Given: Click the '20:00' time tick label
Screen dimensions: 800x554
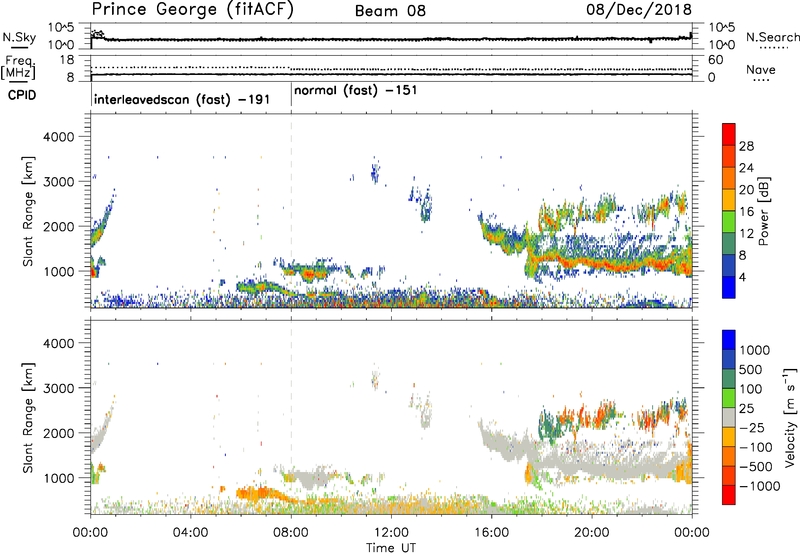Looking at the screenshot, I should click(x=591, y=533).
